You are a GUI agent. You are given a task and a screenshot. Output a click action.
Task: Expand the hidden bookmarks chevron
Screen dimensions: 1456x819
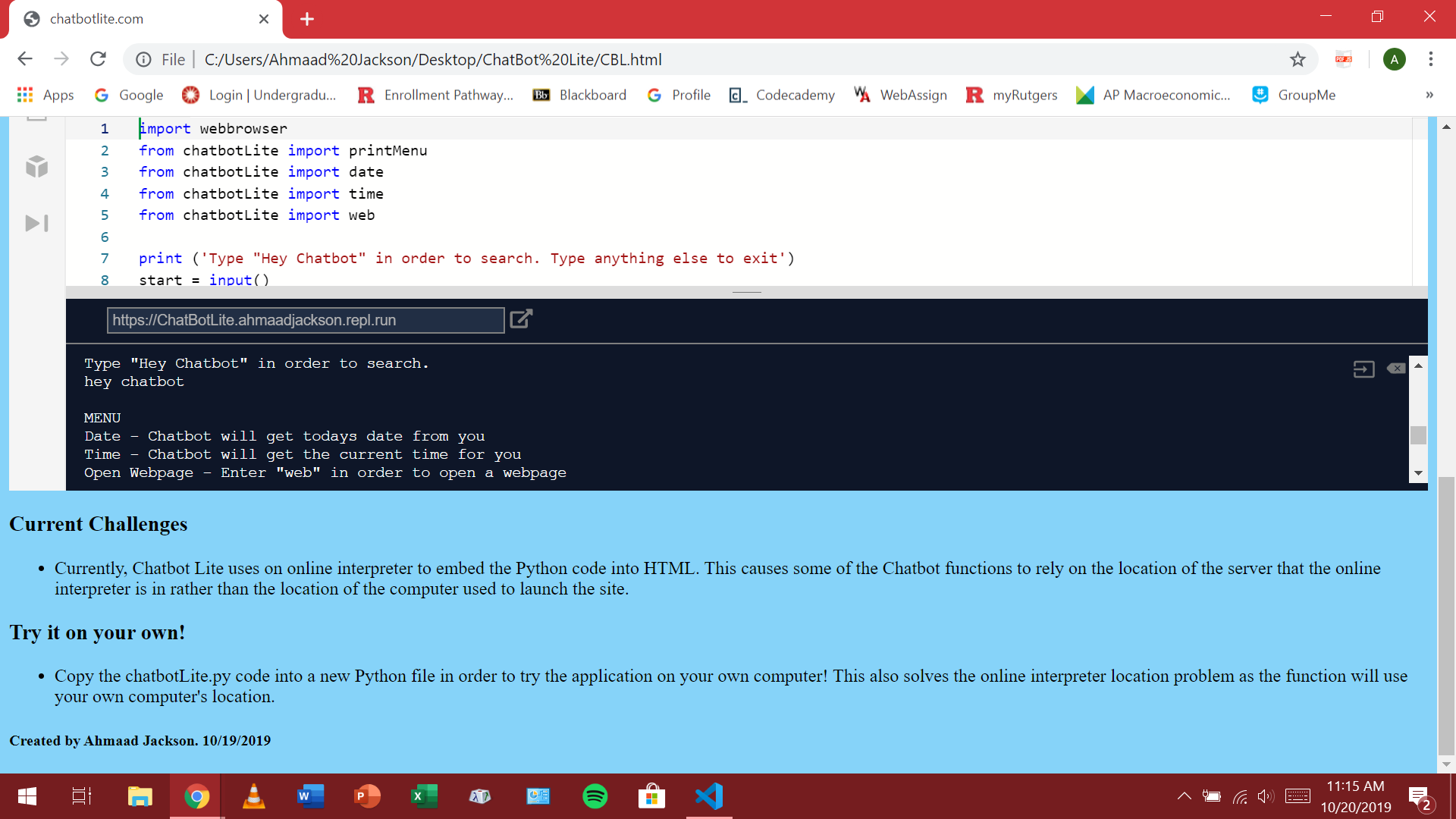click(1429, 95)
